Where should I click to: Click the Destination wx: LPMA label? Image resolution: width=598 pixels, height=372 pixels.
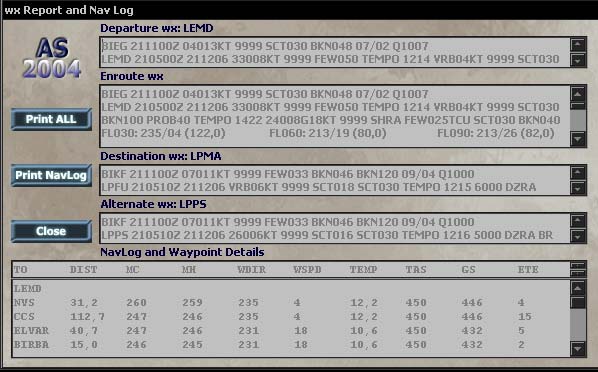(x=161, y=156)
